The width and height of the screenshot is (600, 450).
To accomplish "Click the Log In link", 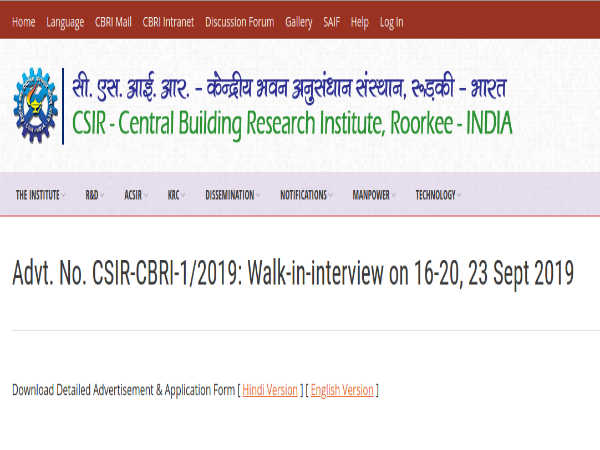I will pyautogui.click(x=392, y=22).
